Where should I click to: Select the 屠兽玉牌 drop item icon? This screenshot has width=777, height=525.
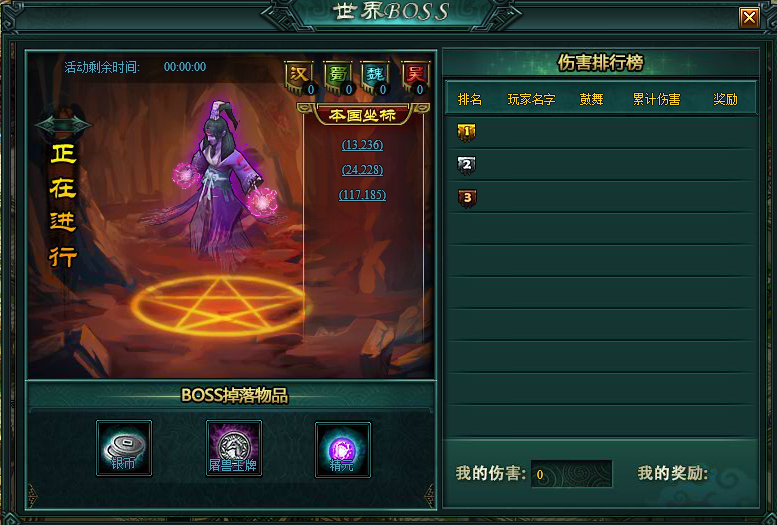click(233, 448)
